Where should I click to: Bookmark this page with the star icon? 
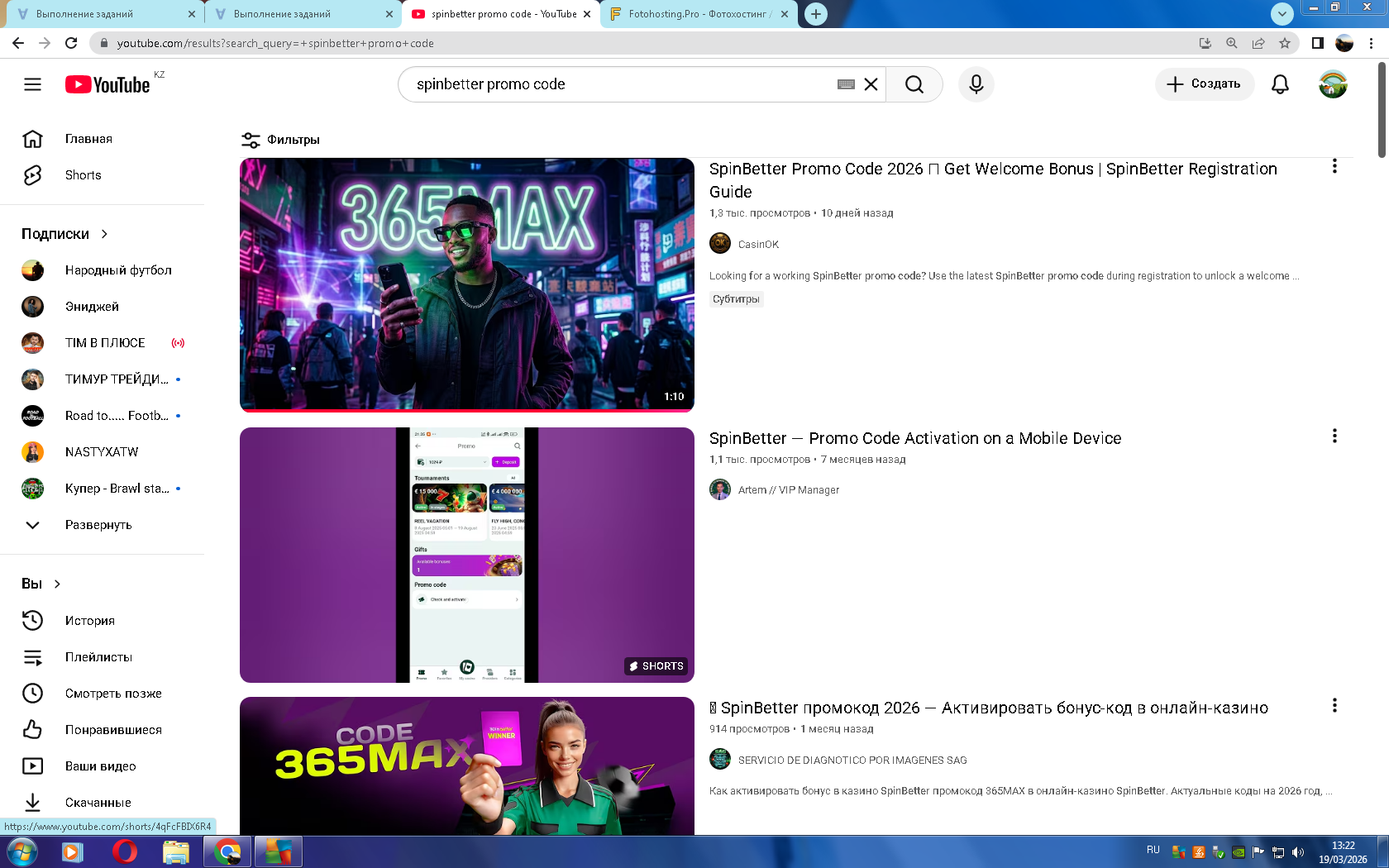pyautogui.click(x=1284, y=43)
